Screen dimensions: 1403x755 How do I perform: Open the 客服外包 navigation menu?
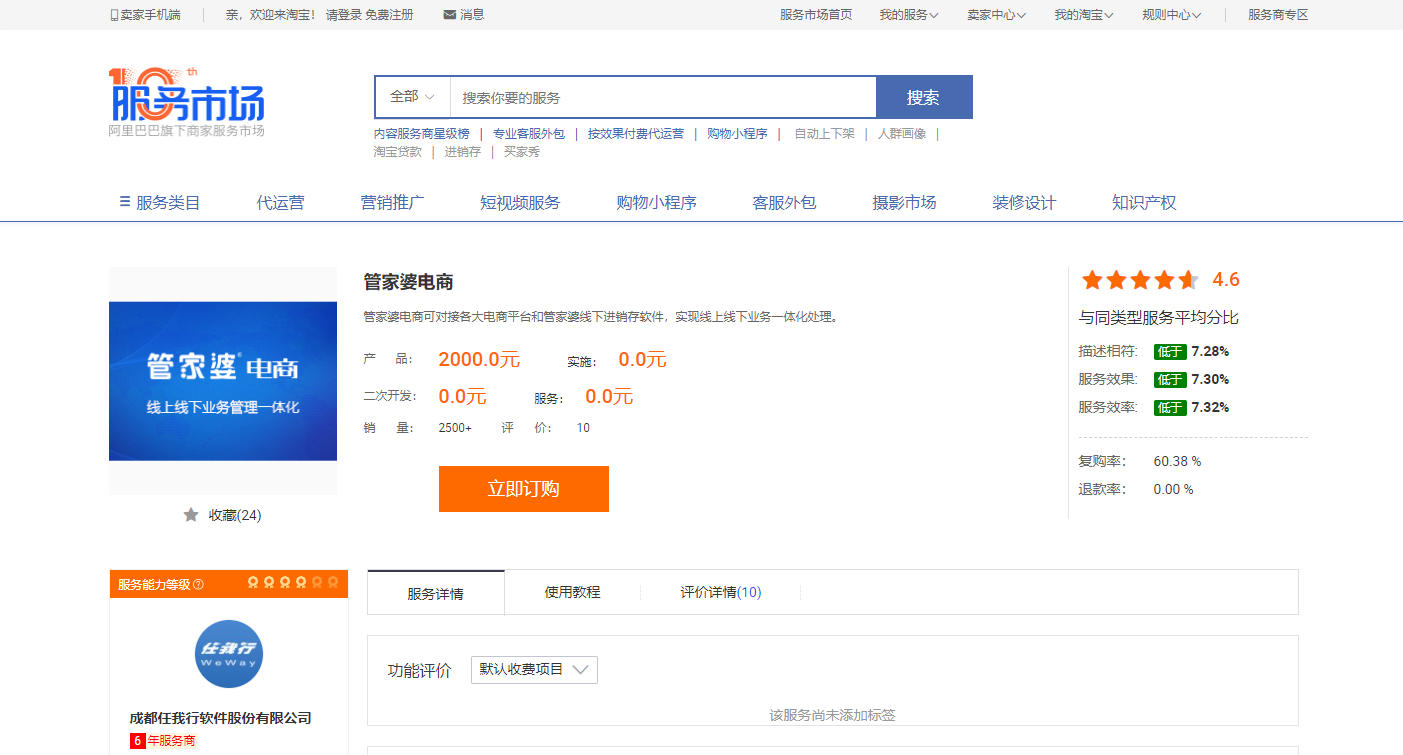click(784, 203)
